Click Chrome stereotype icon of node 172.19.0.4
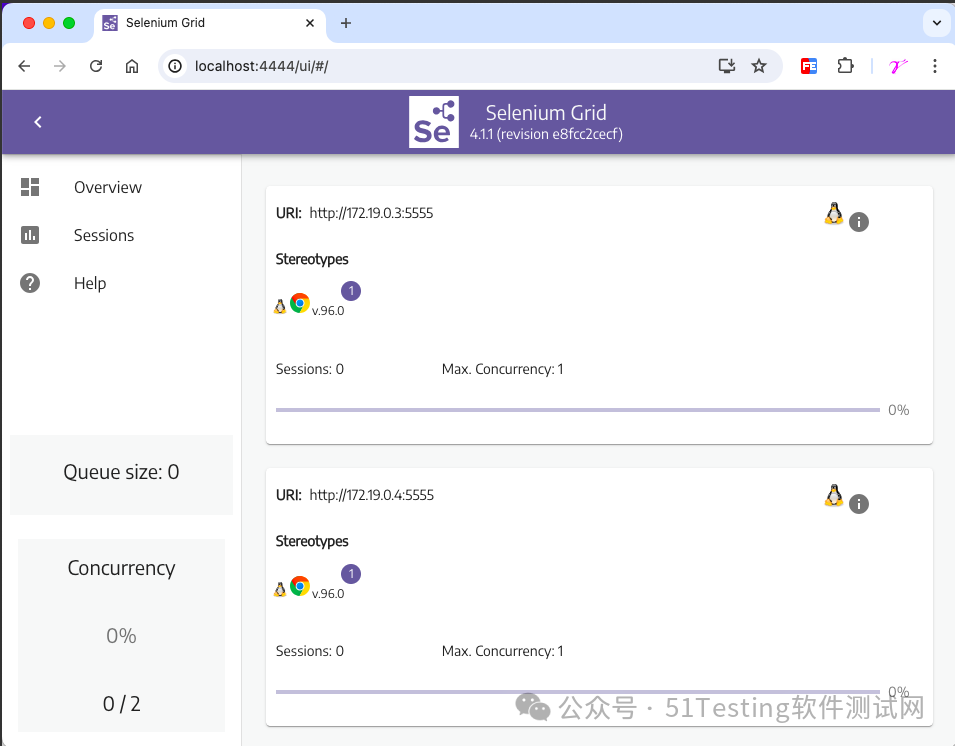 (300, 585)
